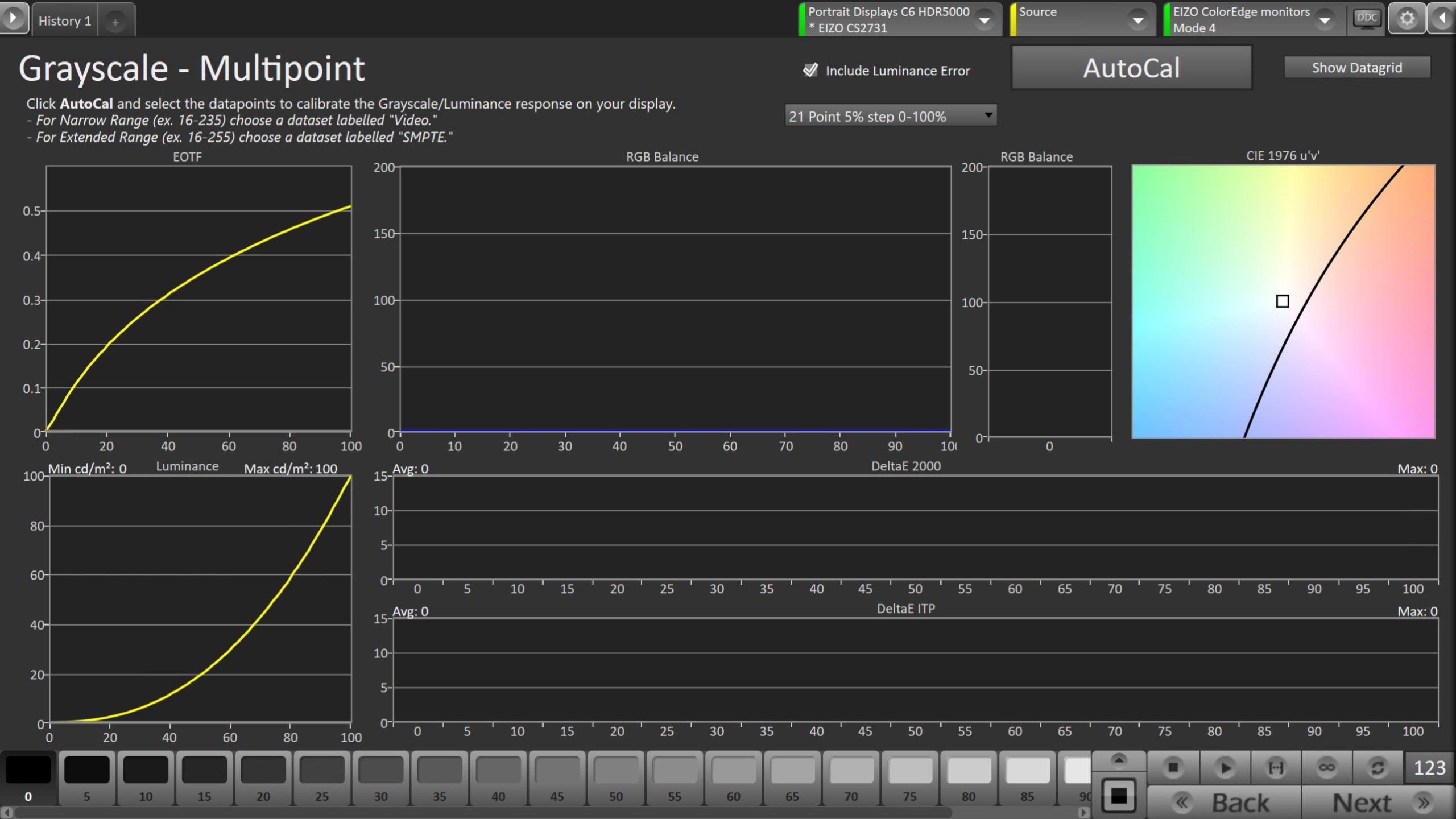The height and width of the screenshot is (819, 1456).
Task: Click the DDC monitor icon
Action: pyautogui.click(x=1366, y=19)
